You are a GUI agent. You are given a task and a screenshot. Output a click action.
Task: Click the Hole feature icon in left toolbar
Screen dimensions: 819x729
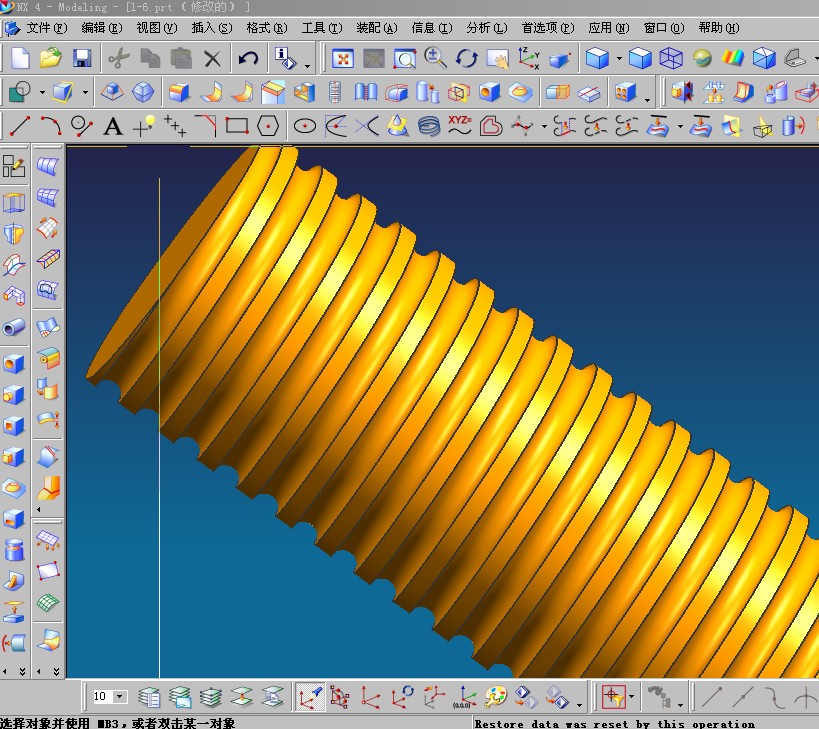[14, 364]
